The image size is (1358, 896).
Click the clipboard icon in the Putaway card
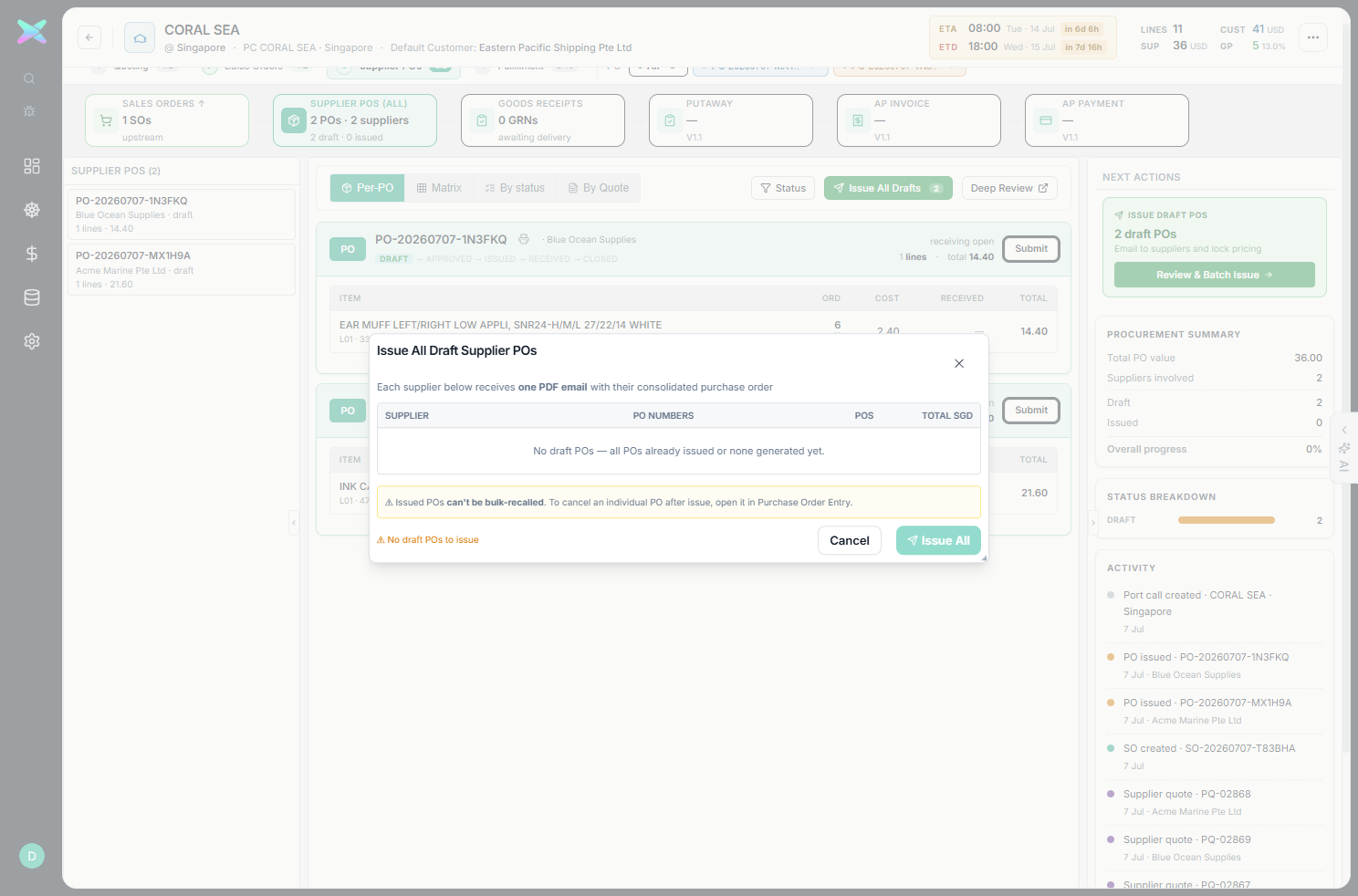click(x=670, y=120)
